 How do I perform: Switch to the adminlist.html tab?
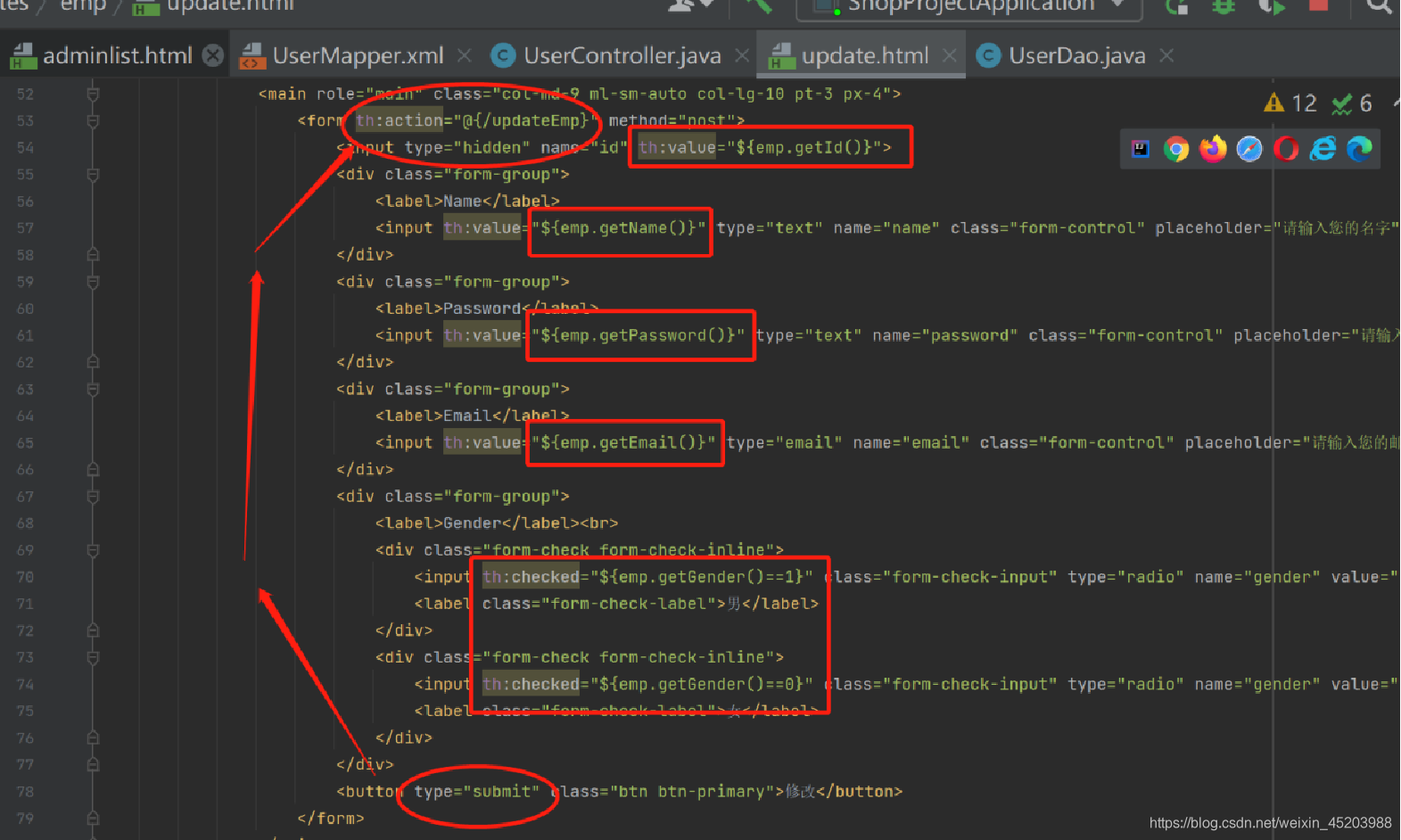[117, 55]
